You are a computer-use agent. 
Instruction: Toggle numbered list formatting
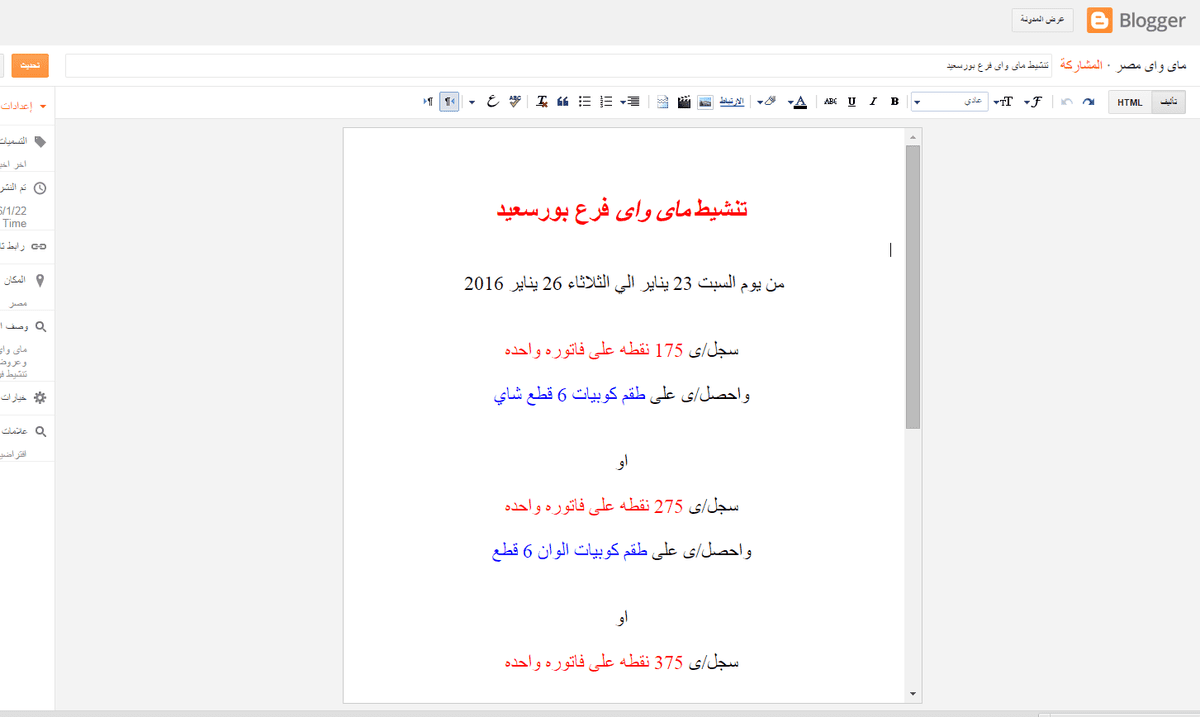pyautogui.click(x=606, y=101)
